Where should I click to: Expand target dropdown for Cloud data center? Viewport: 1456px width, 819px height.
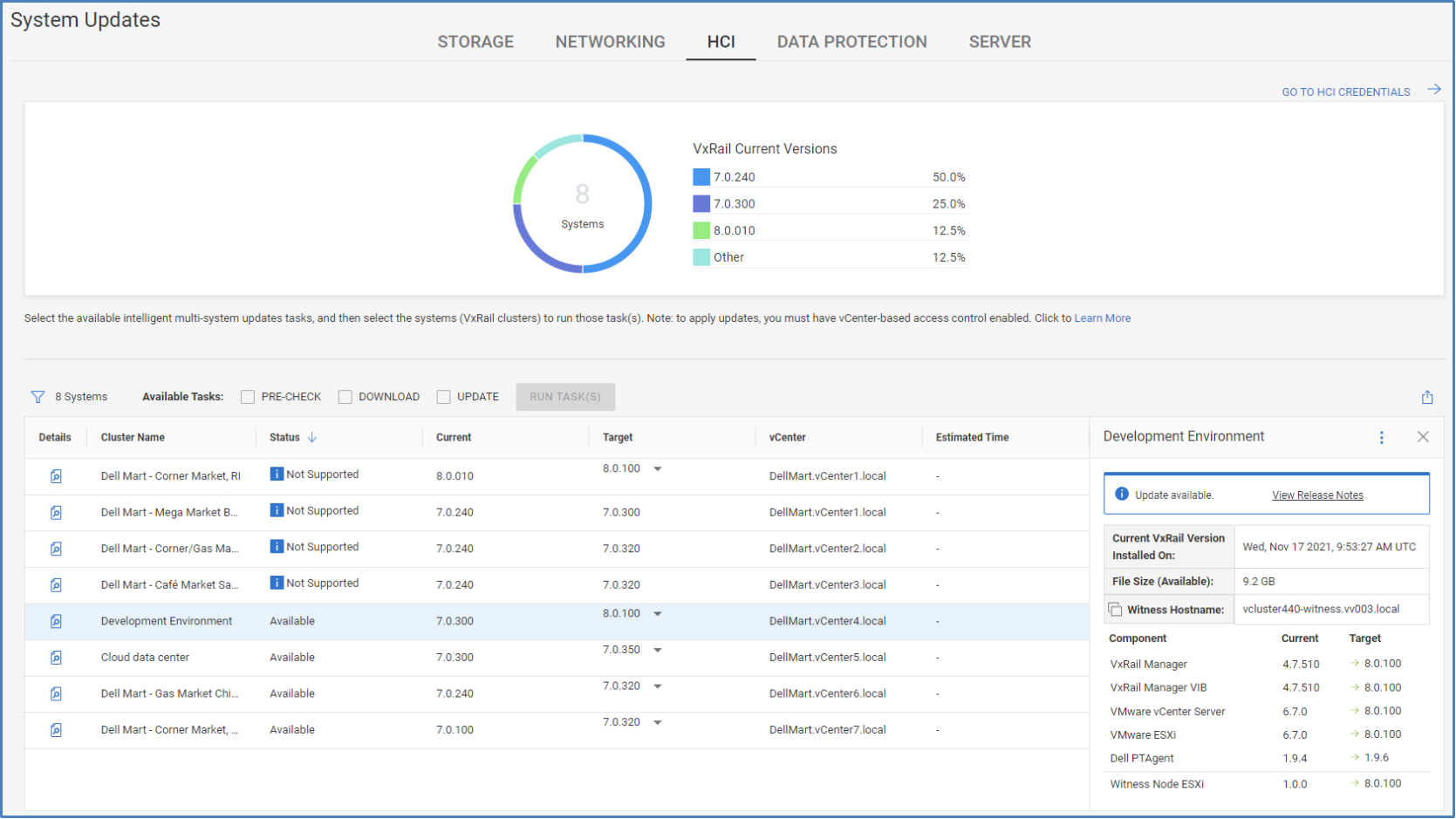click(658, 651)
